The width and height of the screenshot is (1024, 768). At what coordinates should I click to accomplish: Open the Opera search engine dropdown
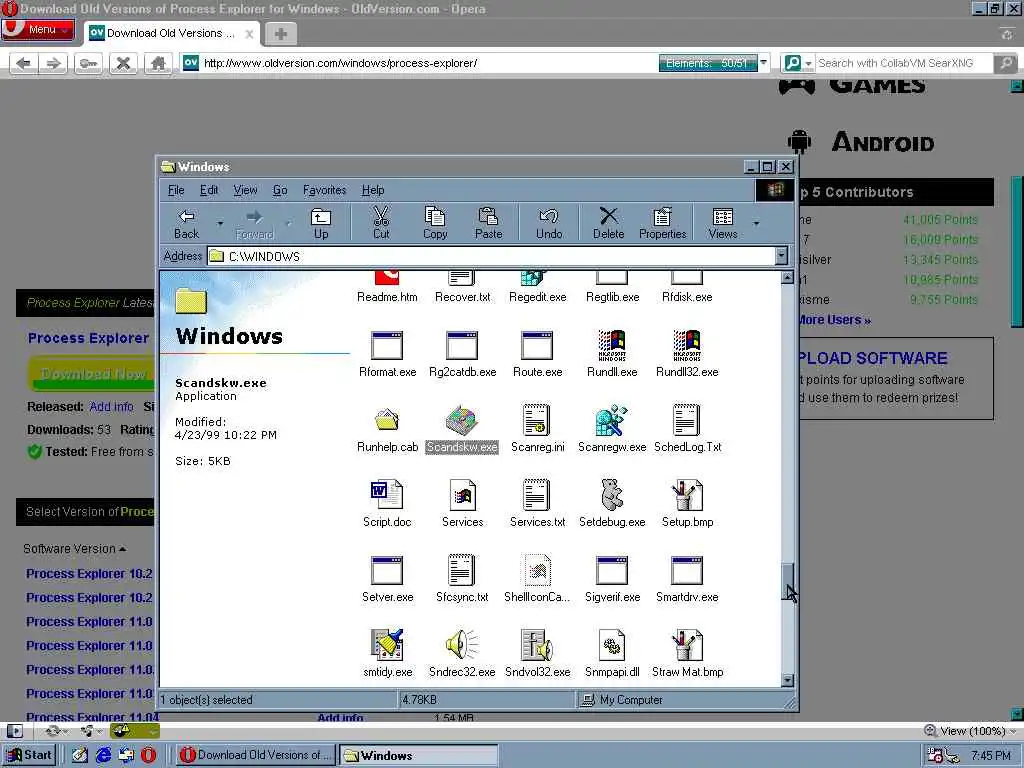coord(808,63)
